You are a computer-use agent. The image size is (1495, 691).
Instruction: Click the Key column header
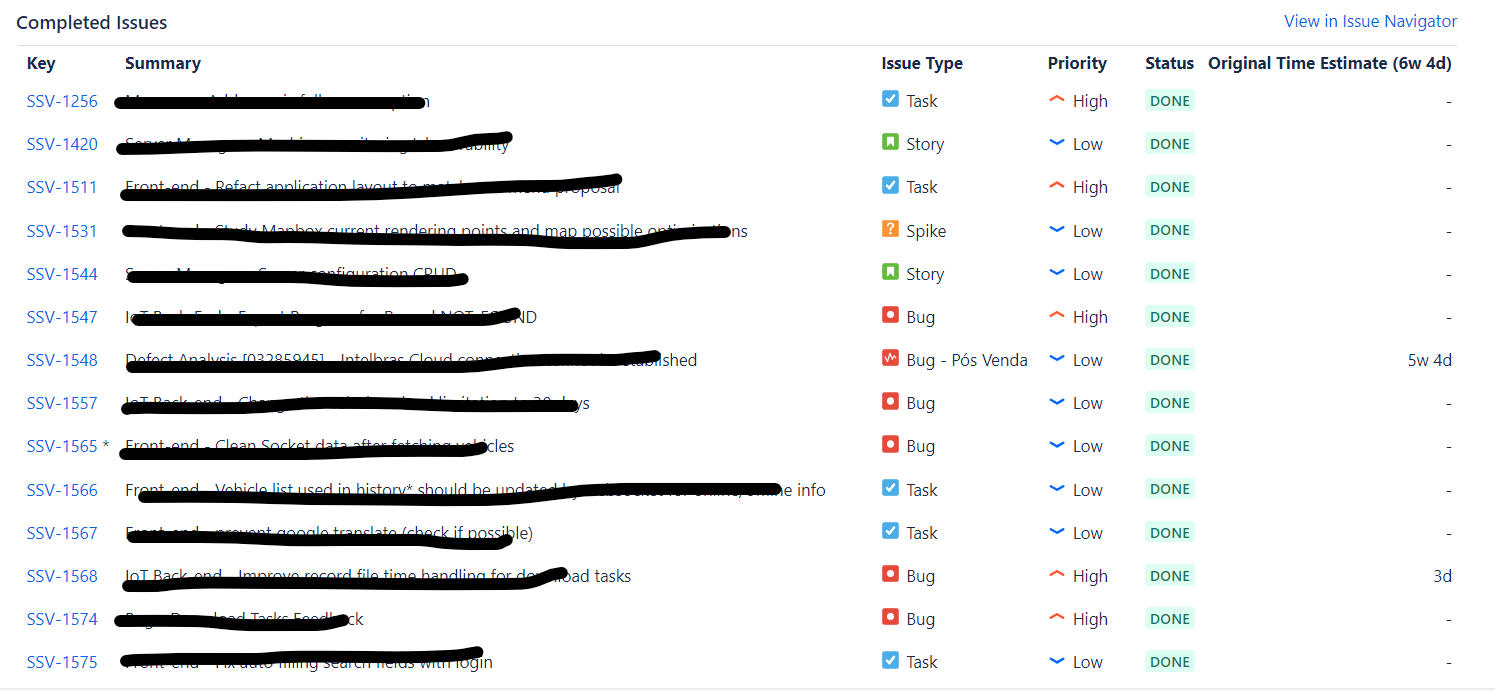click(41, 62)
